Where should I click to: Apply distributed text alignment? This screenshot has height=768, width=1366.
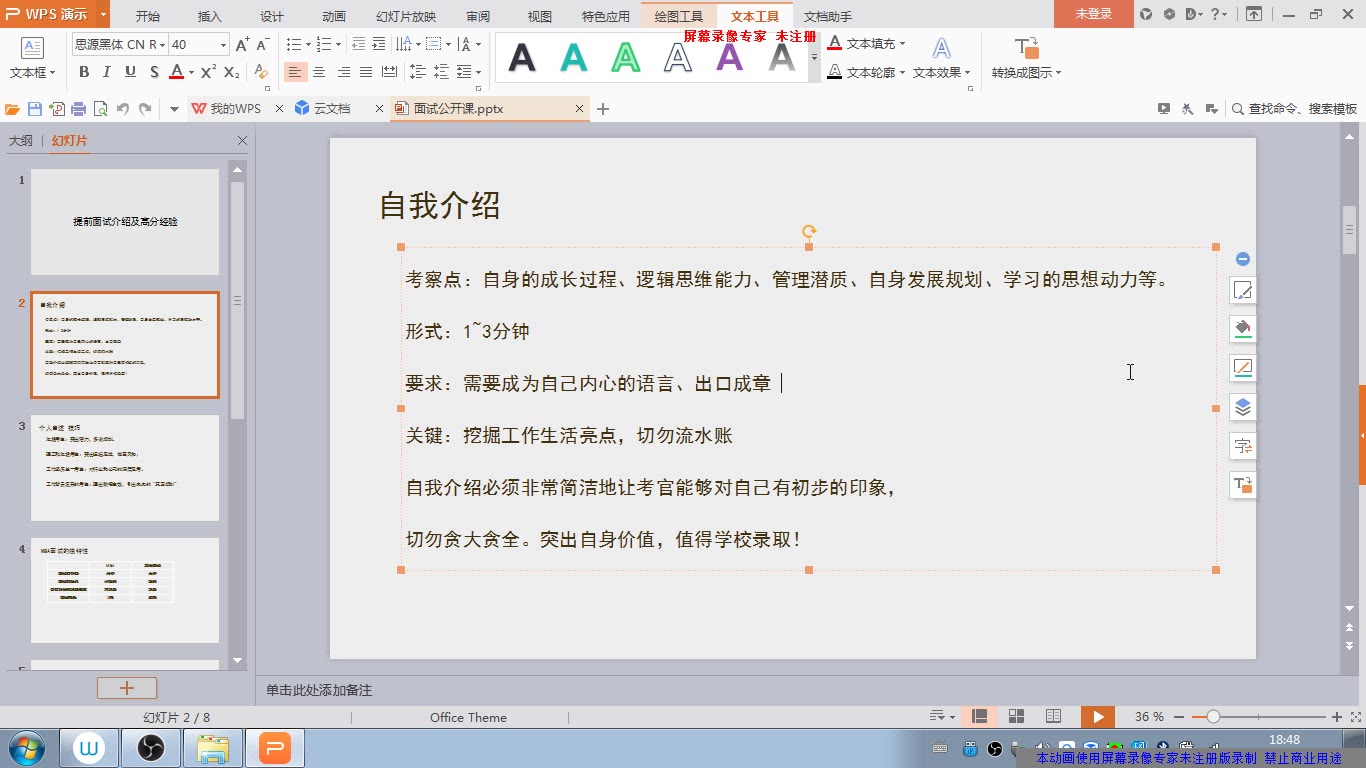coord(389,72)
